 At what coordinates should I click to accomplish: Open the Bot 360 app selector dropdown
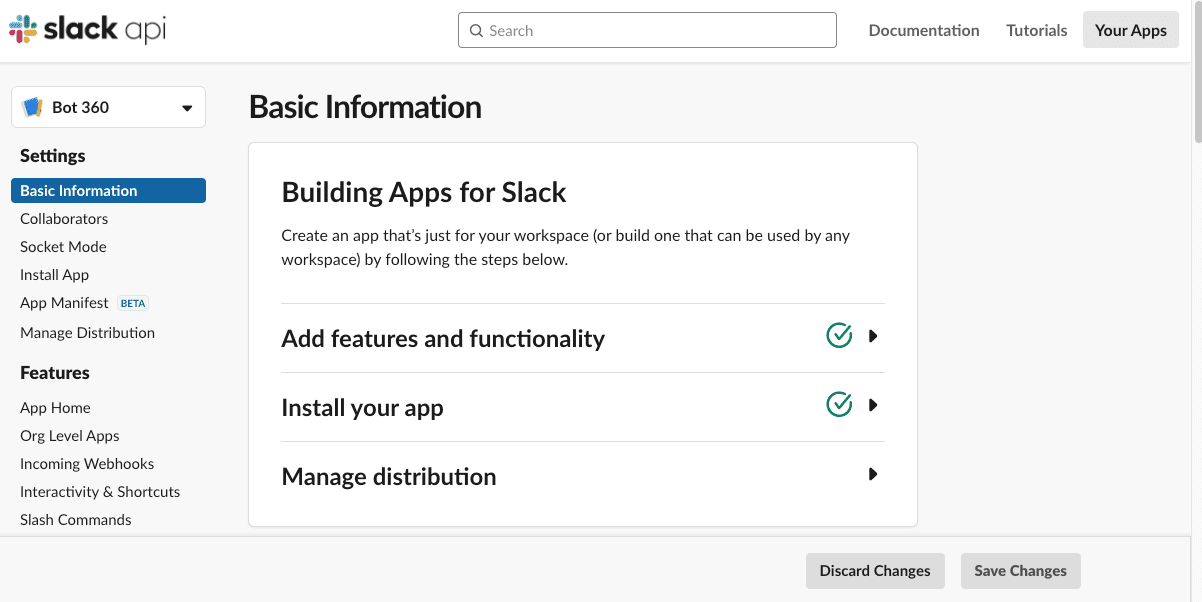click(x=186, y=108)
